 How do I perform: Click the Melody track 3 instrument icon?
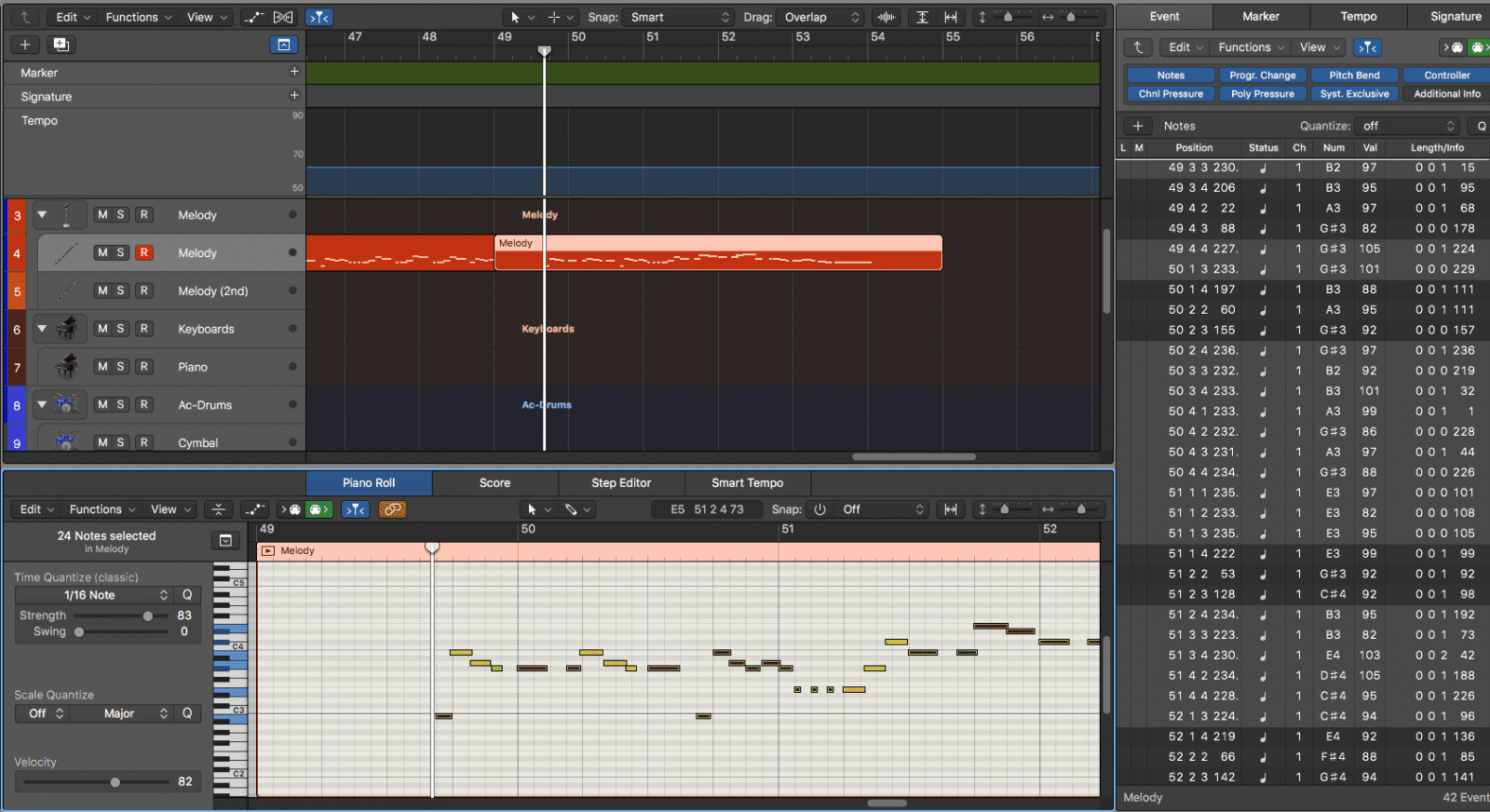coord(66,215)
